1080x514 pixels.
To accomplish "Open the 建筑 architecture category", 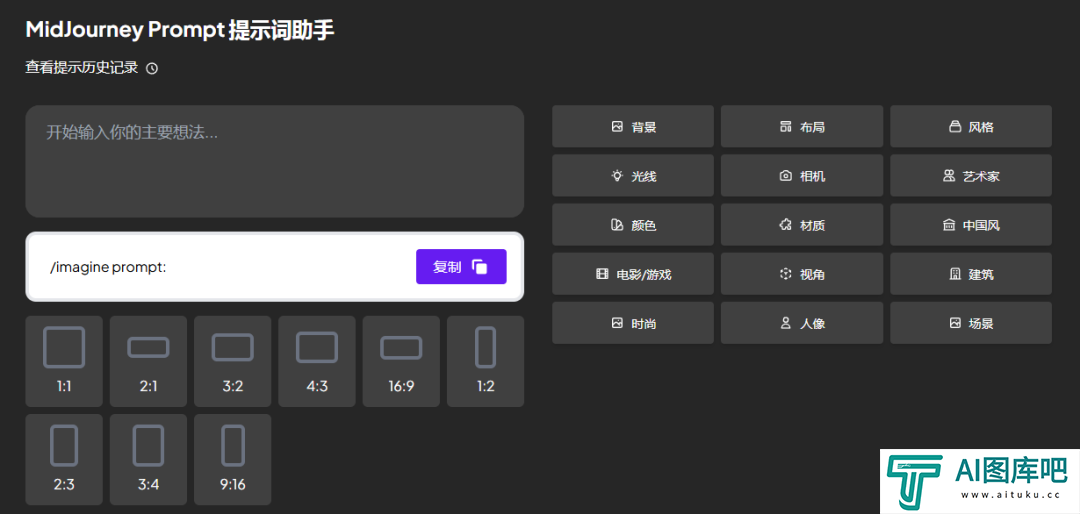I will [x=971, y=274].
